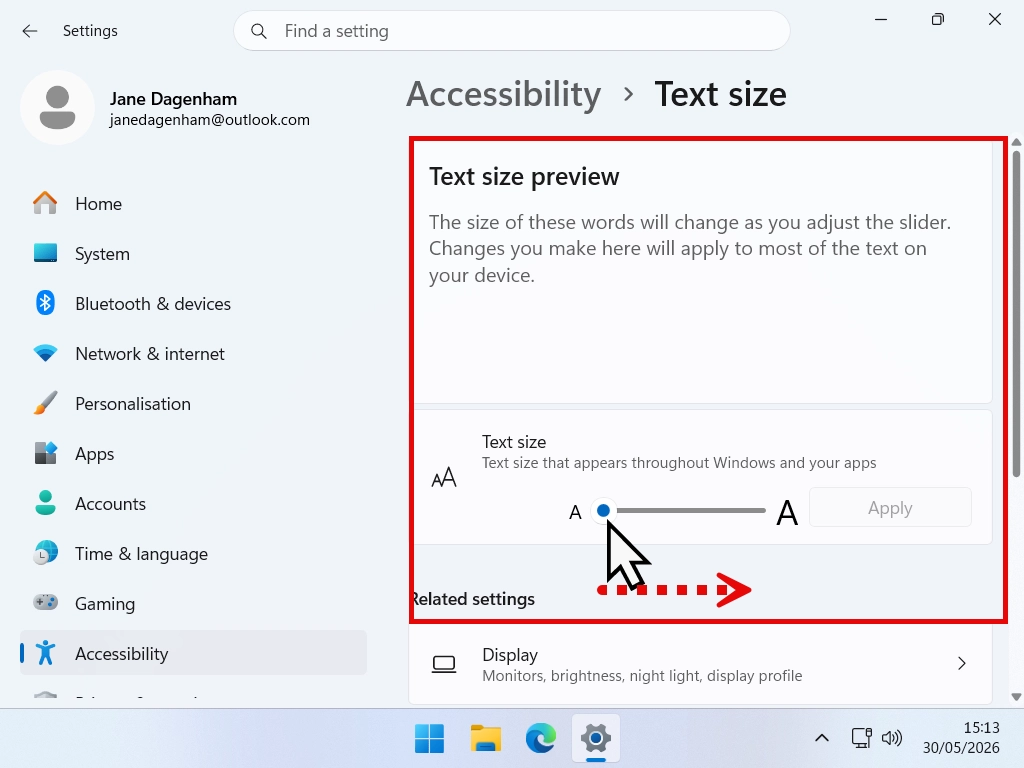The height and width of the screenshot is (768, 1024).
Task: Click the text size slider thumb
Action: point(603,510)
